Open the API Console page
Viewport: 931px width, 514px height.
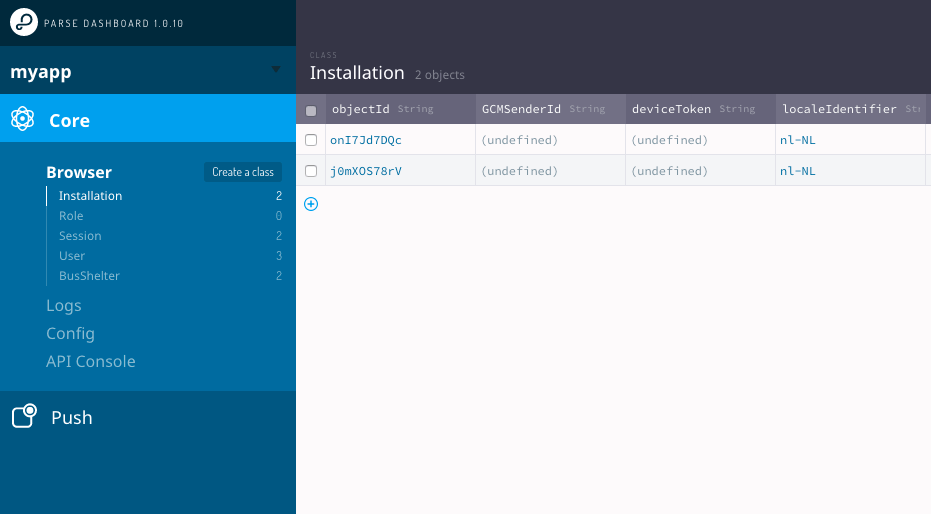point(91,361)
